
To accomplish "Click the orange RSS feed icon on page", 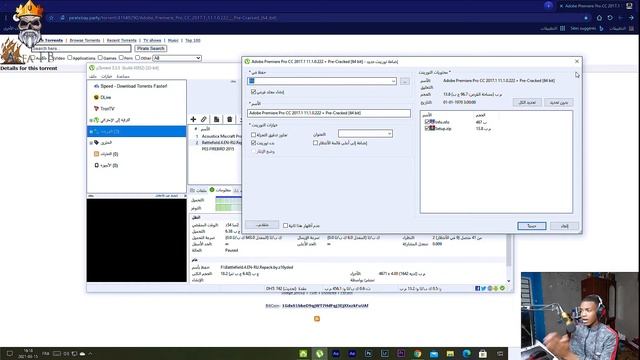I will 317,318.
